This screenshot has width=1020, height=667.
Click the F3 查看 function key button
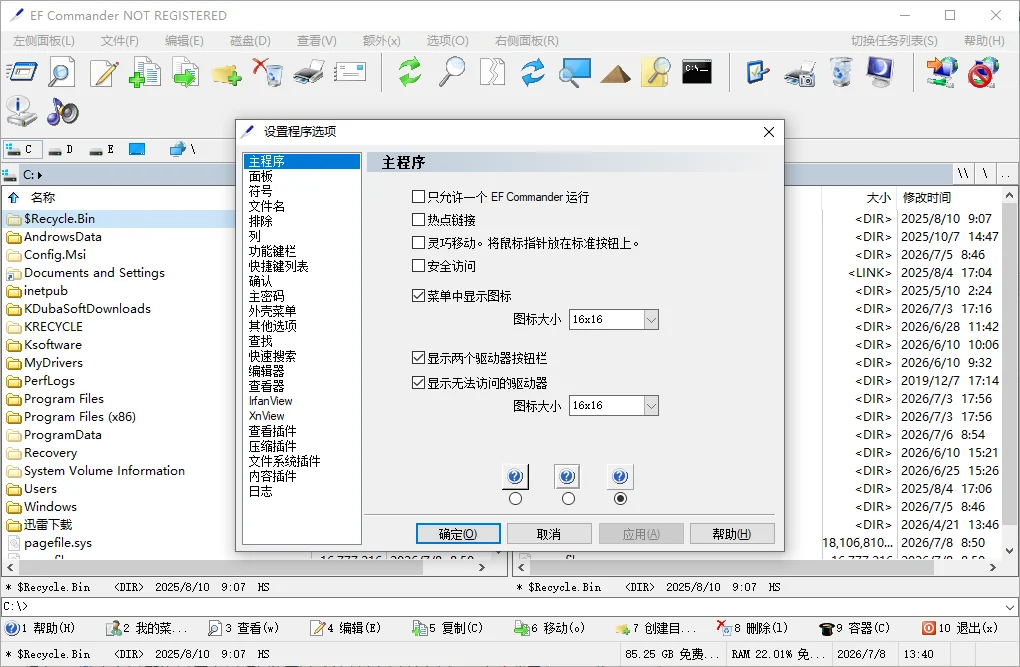(243, 628)
